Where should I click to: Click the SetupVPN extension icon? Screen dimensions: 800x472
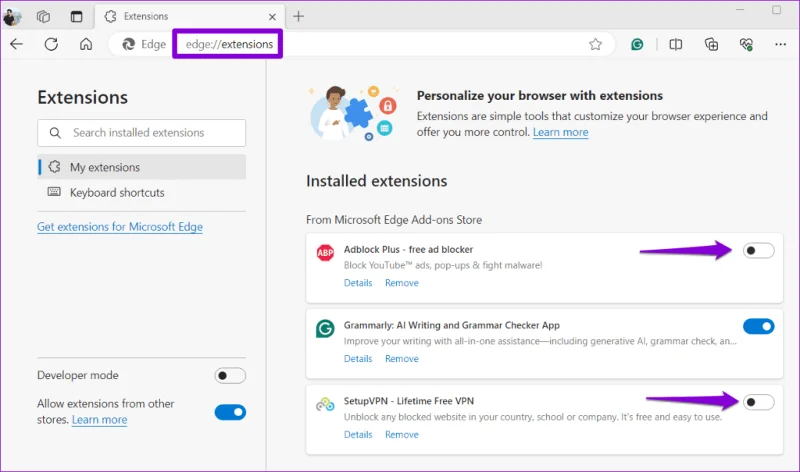tap(325, 405)
